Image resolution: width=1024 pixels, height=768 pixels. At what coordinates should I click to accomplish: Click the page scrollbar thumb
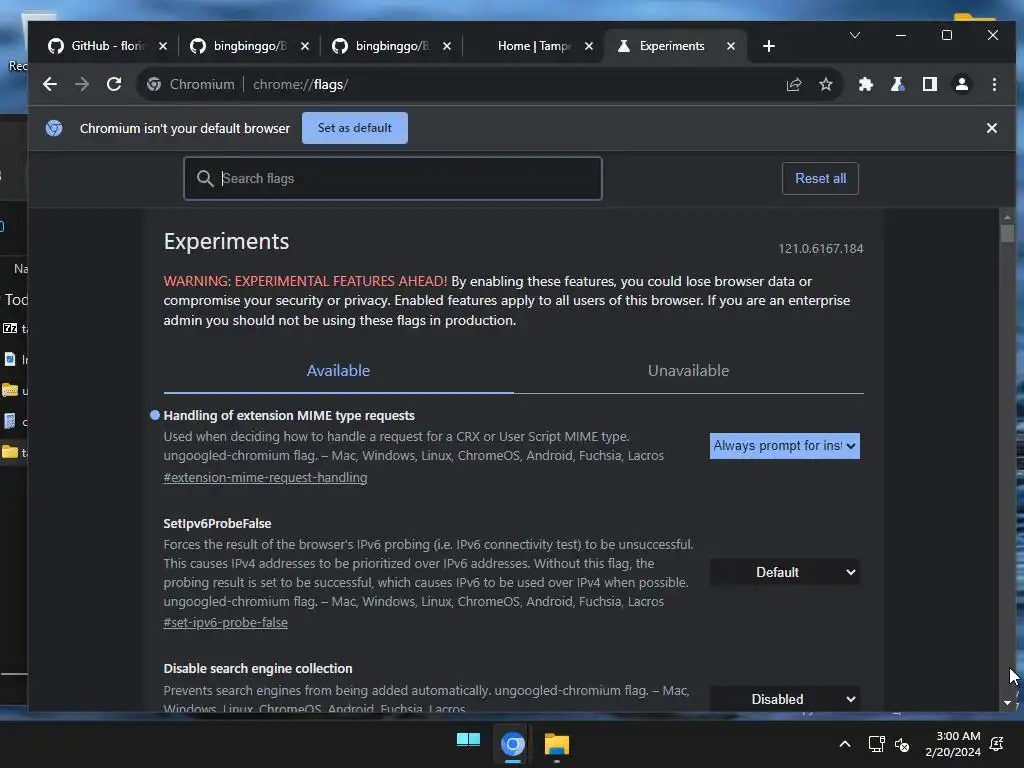coord(1007,233)
